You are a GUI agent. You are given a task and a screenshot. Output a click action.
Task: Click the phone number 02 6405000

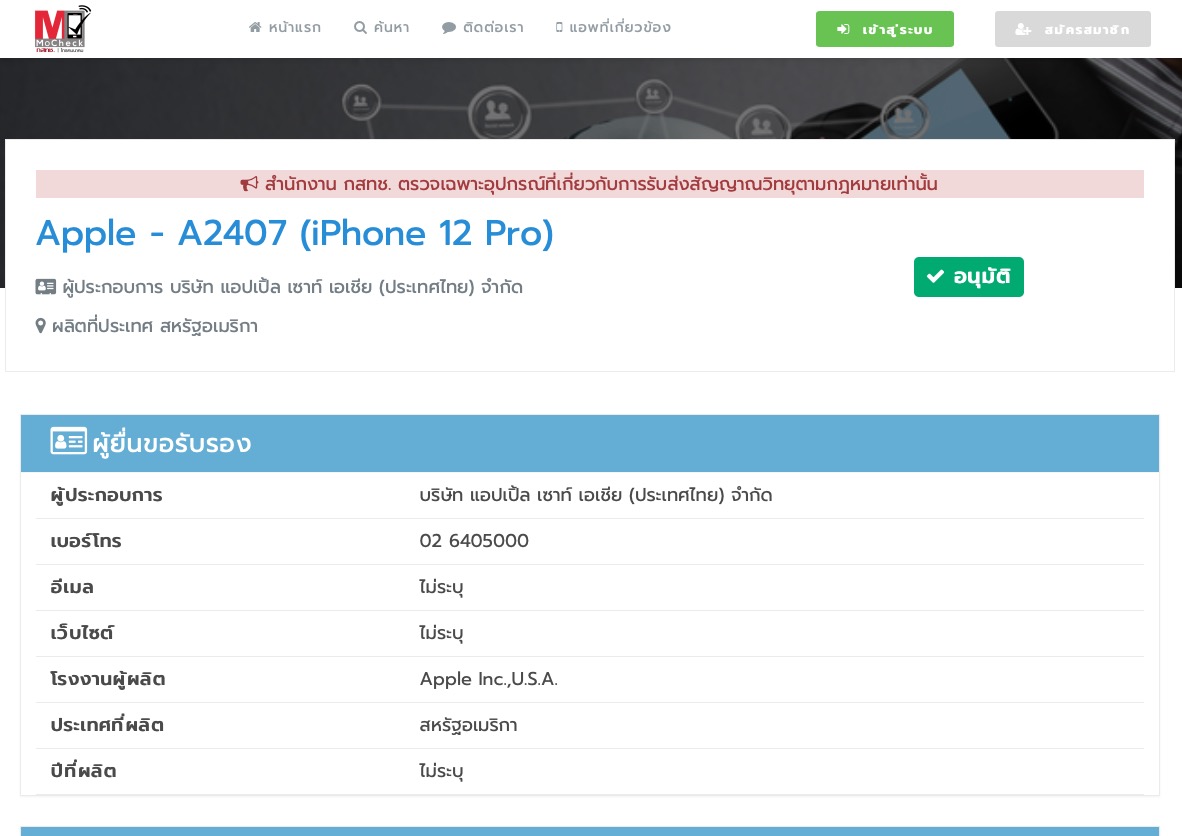click(x=474, y=541)
